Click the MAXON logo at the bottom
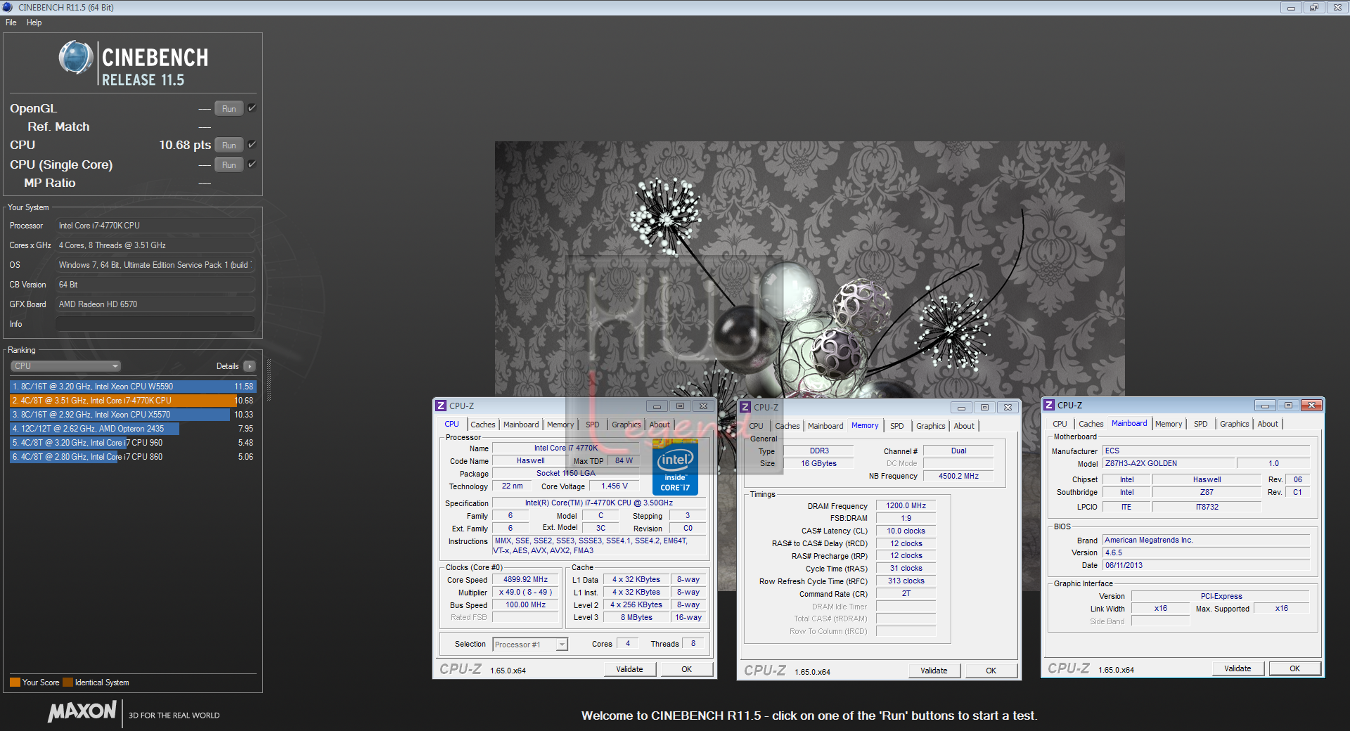1350x731 pixels. coord(84,714)
